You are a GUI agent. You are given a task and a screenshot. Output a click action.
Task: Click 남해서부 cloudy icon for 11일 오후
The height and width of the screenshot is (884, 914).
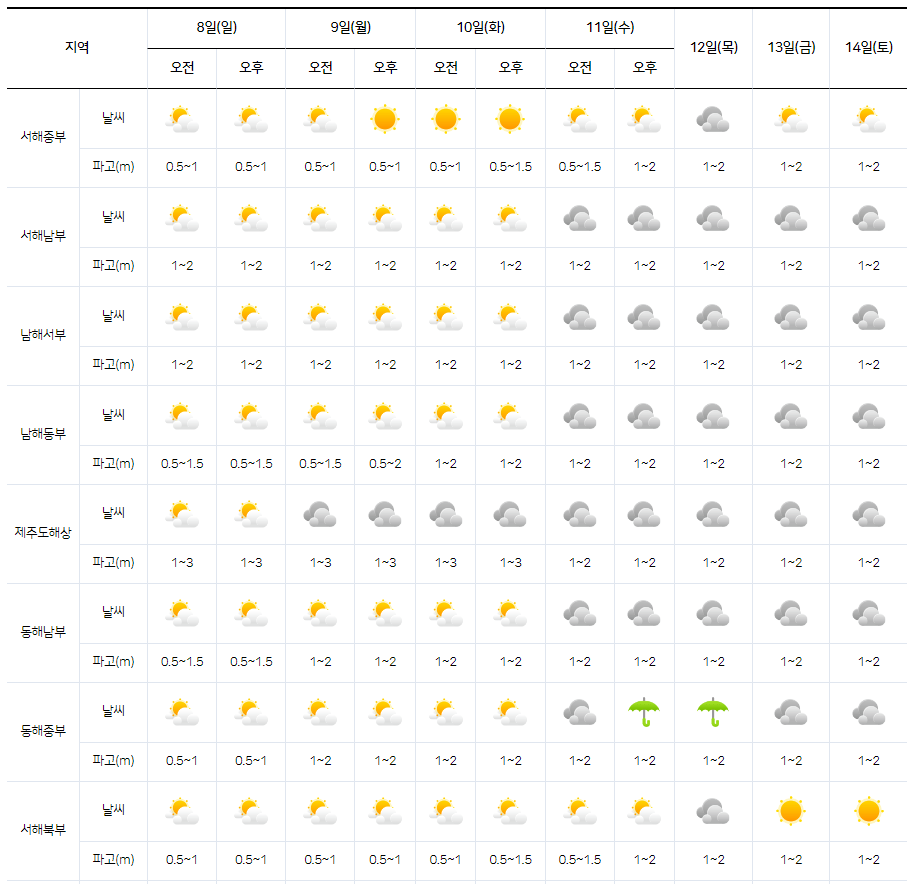point(644,318)
